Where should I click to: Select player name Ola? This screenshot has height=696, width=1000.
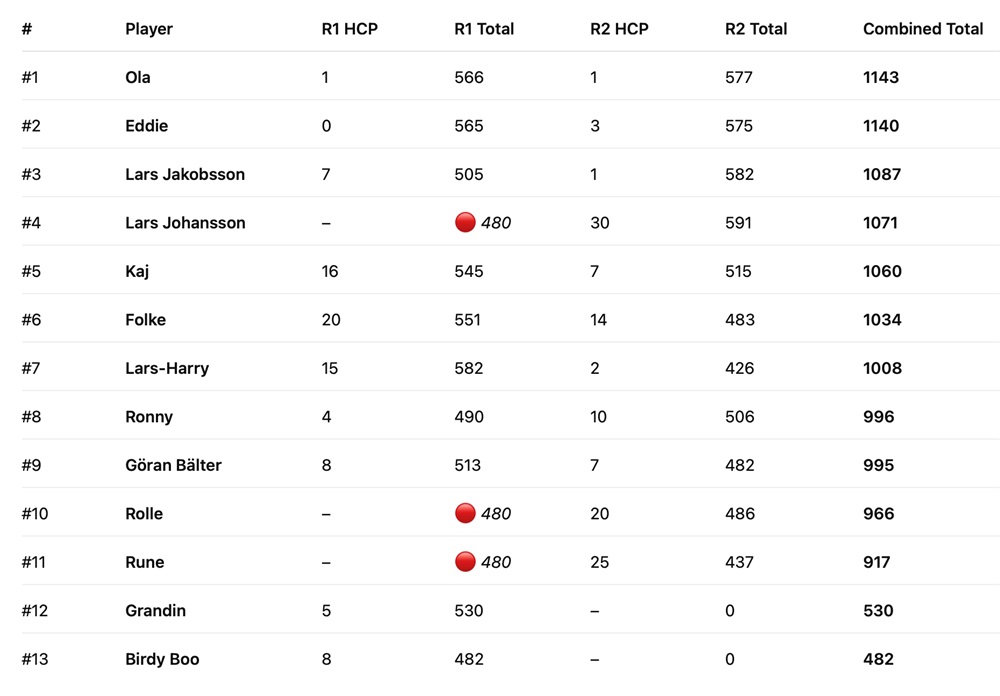(138, 77)
